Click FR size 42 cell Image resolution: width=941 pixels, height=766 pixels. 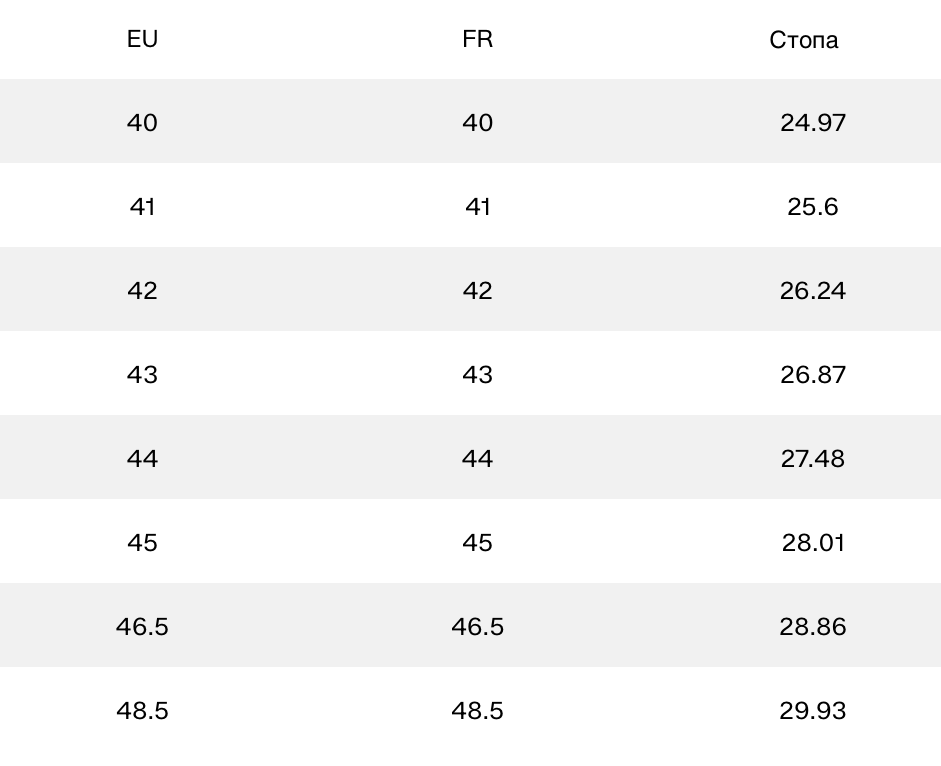pyautogui.click(x=477, y=290)
